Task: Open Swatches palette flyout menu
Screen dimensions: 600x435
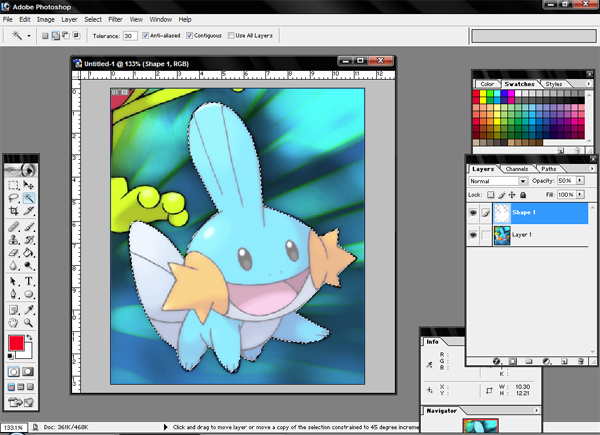Action: 589,83
